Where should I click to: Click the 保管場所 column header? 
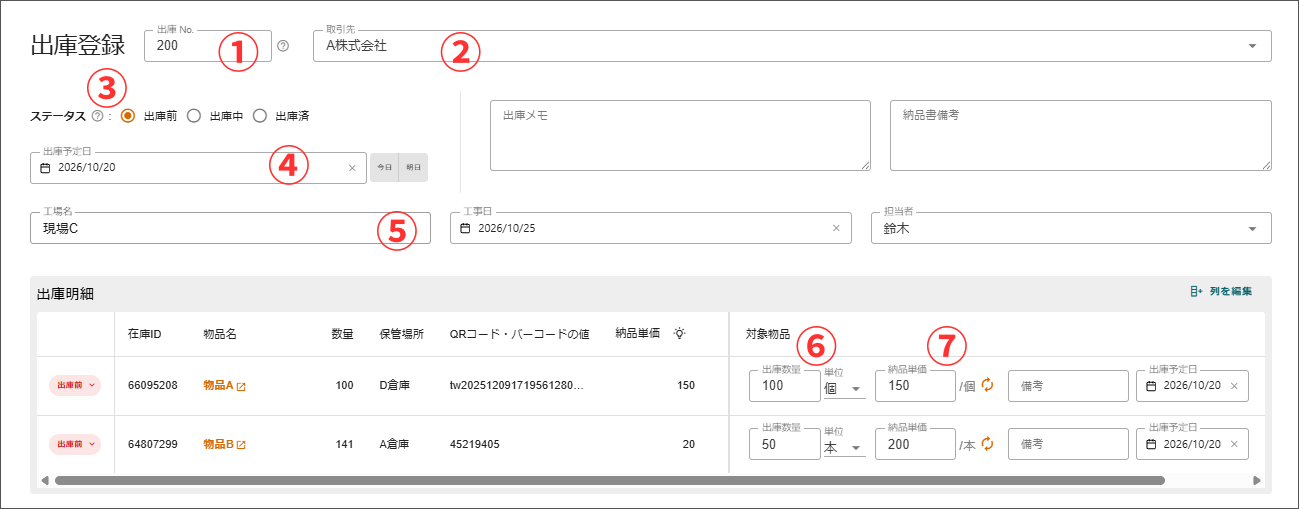click(403, 334)
